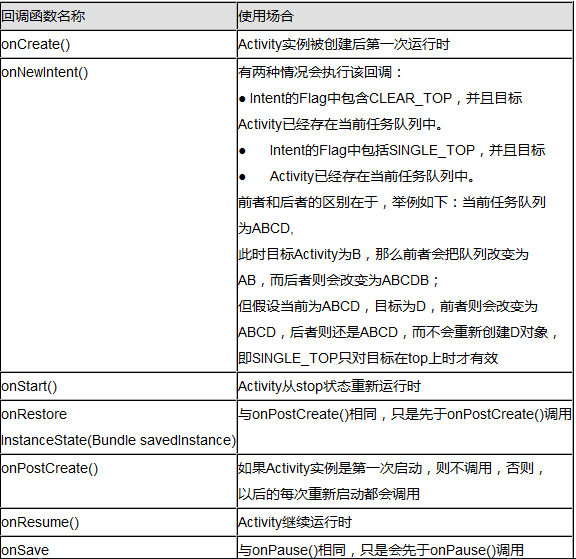This screenshot has width=576, height=559.
Task: Select the onStart() cell
Action: [118, 386]
